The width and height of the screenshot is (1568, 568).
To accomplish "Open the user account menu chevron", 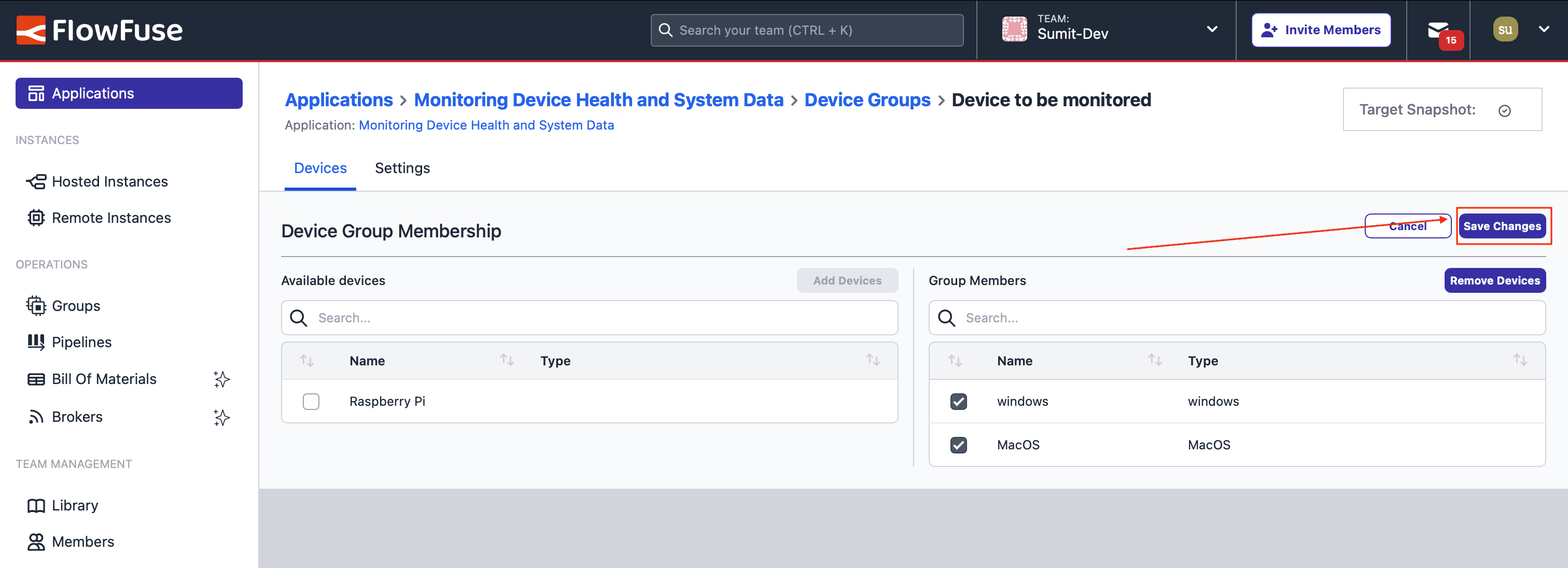I will point(1544,29).
